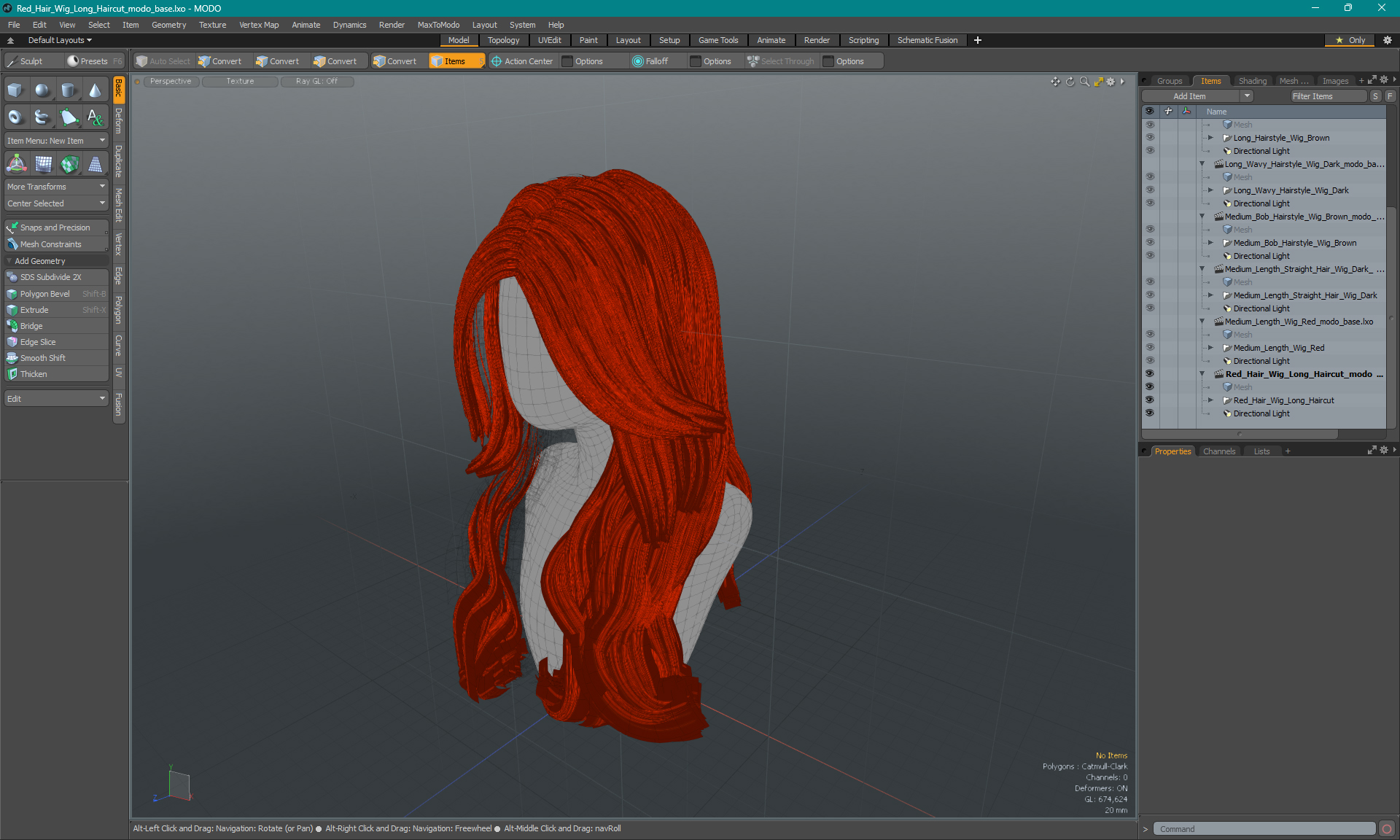Click the Presets button
Screen dimensions: 1400x840
[x=94, y=61]
